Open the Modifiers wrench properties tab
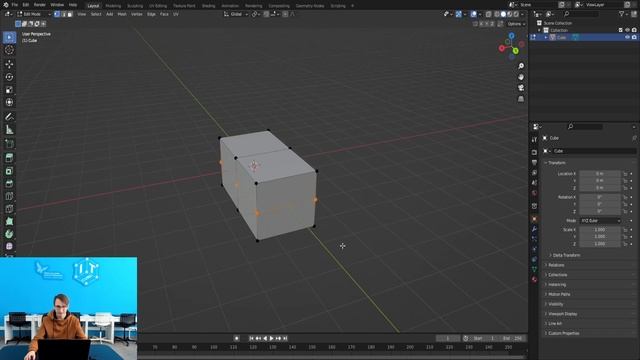The image size is (640, 360). click(x=534, y=229)
